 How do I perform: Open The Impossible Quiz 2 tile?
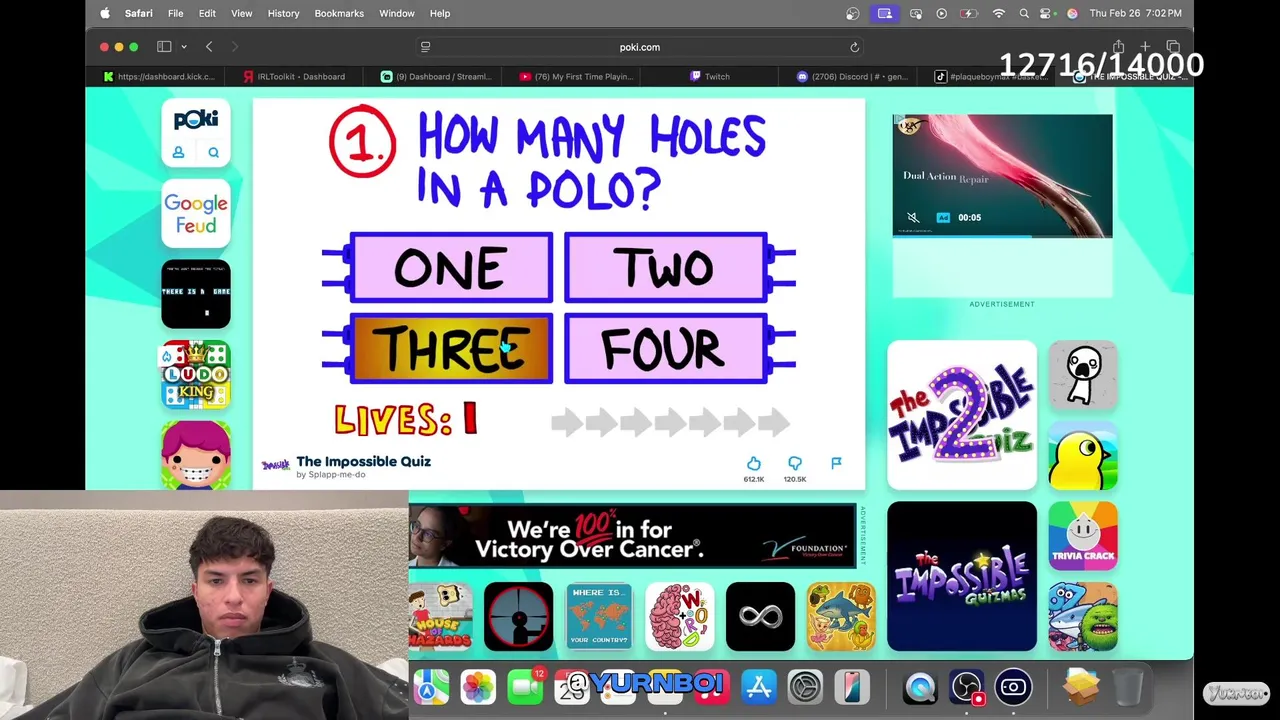tap(962, 415)
